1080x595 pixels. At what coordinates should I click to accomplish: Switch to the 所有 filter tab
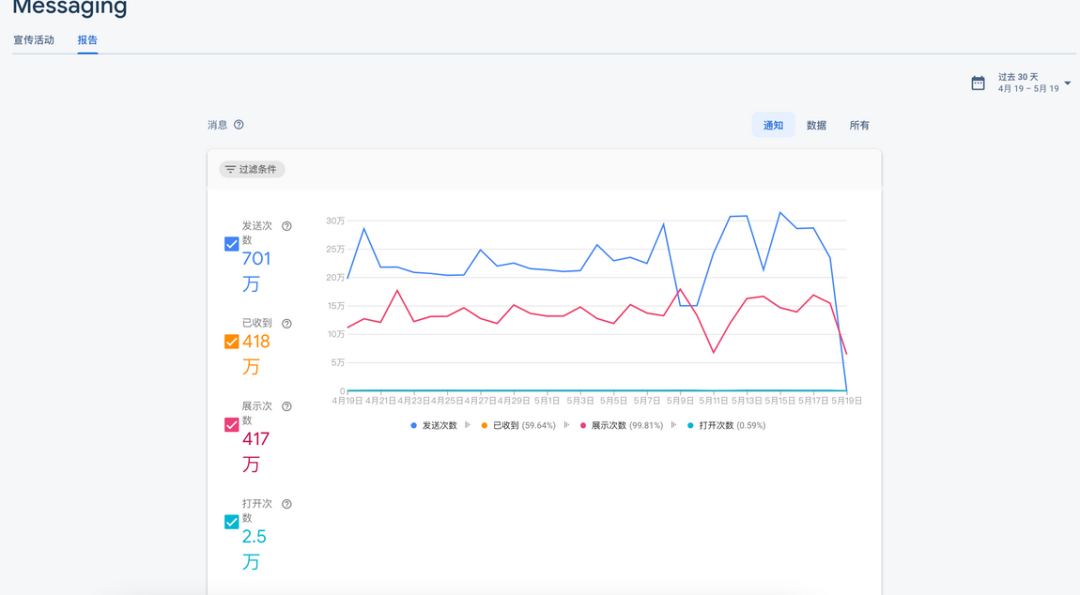[859, 125]
